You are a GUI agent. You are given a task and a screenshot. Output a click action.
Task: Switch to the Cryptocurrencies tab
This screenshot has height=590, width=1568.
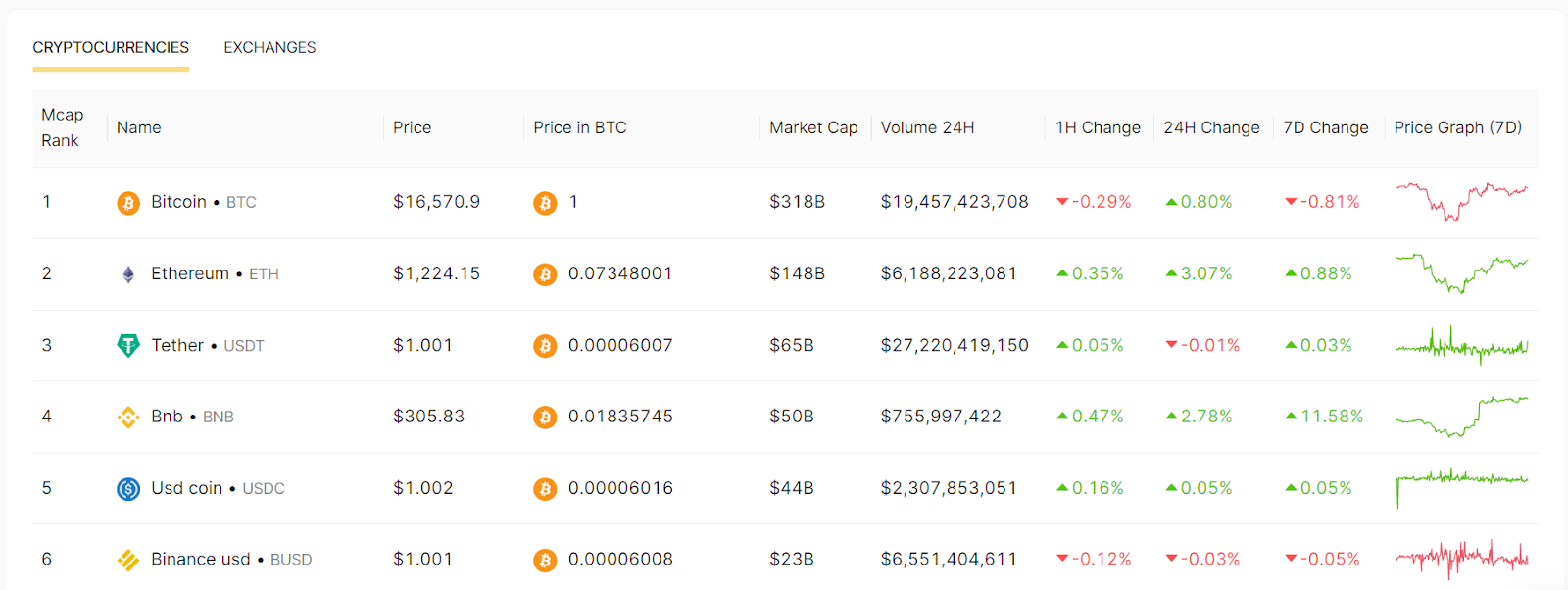(x=111, y=47)
